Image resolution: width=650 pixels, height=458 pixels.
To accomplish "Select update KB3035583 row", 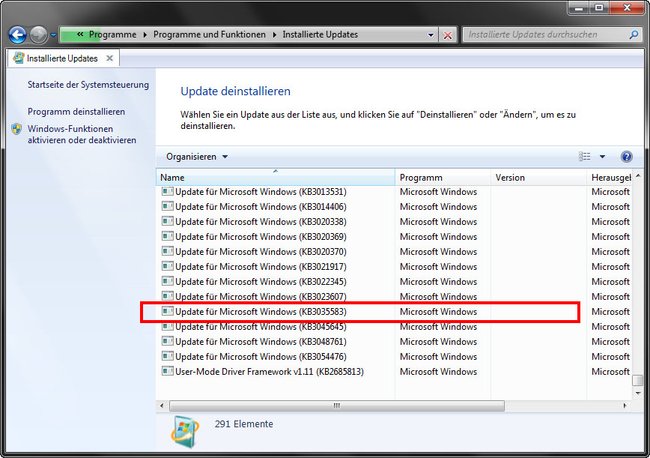I will (x=395, y=312).
